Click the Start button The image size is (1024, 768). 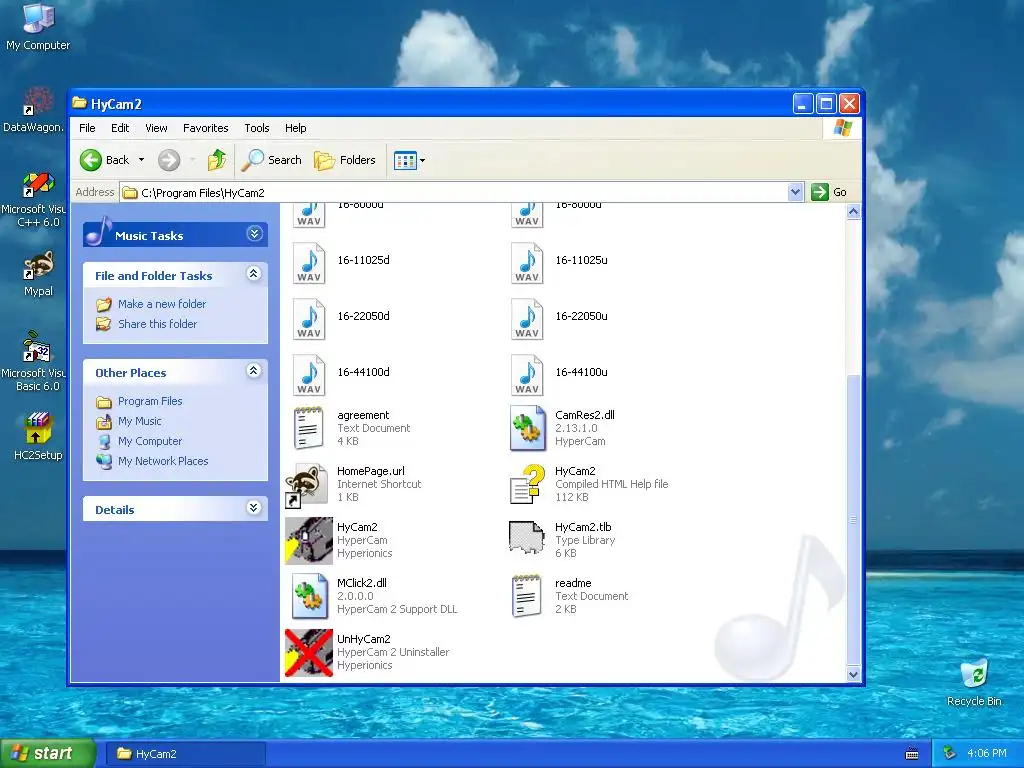tap(48, 753)
